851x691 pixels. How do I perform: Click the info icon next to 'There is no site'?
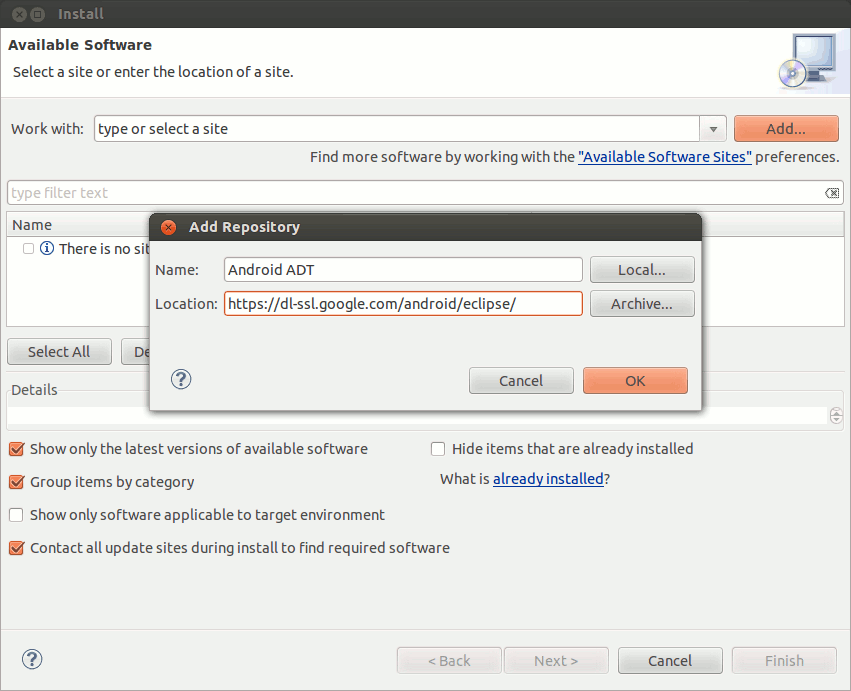click(x=46, y=248)
